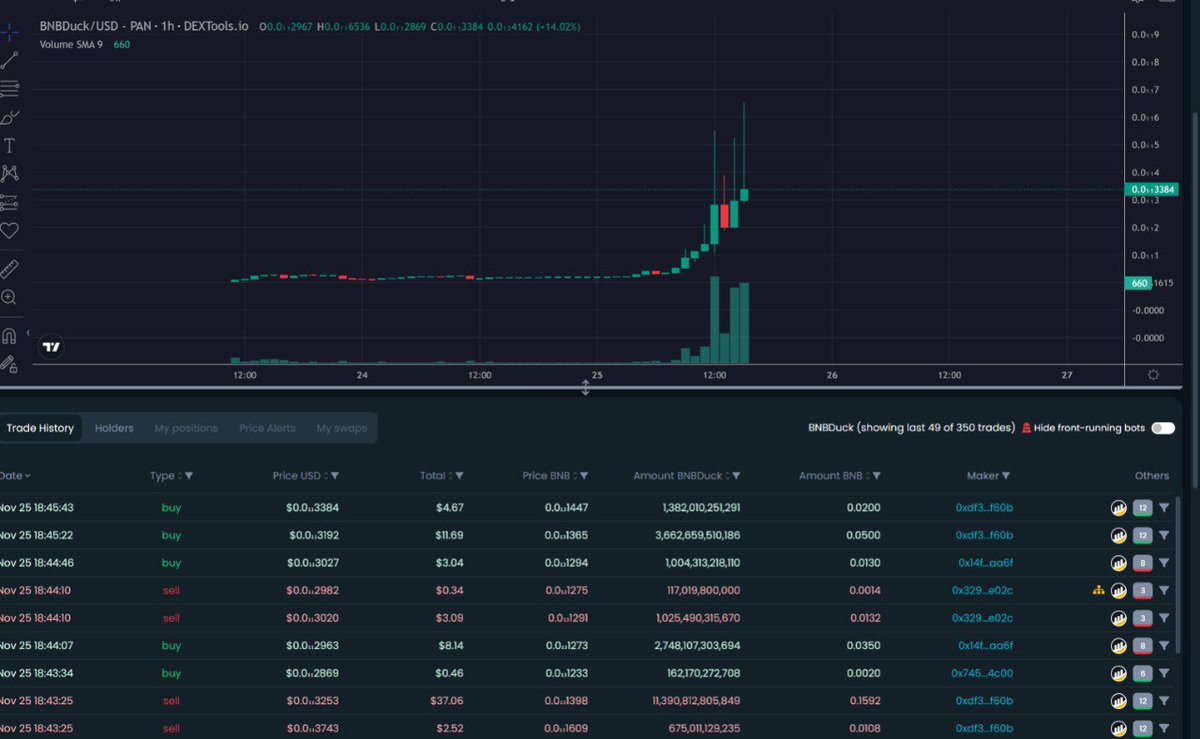
Task: Switch to the Trade History tab
Action: 40,428
